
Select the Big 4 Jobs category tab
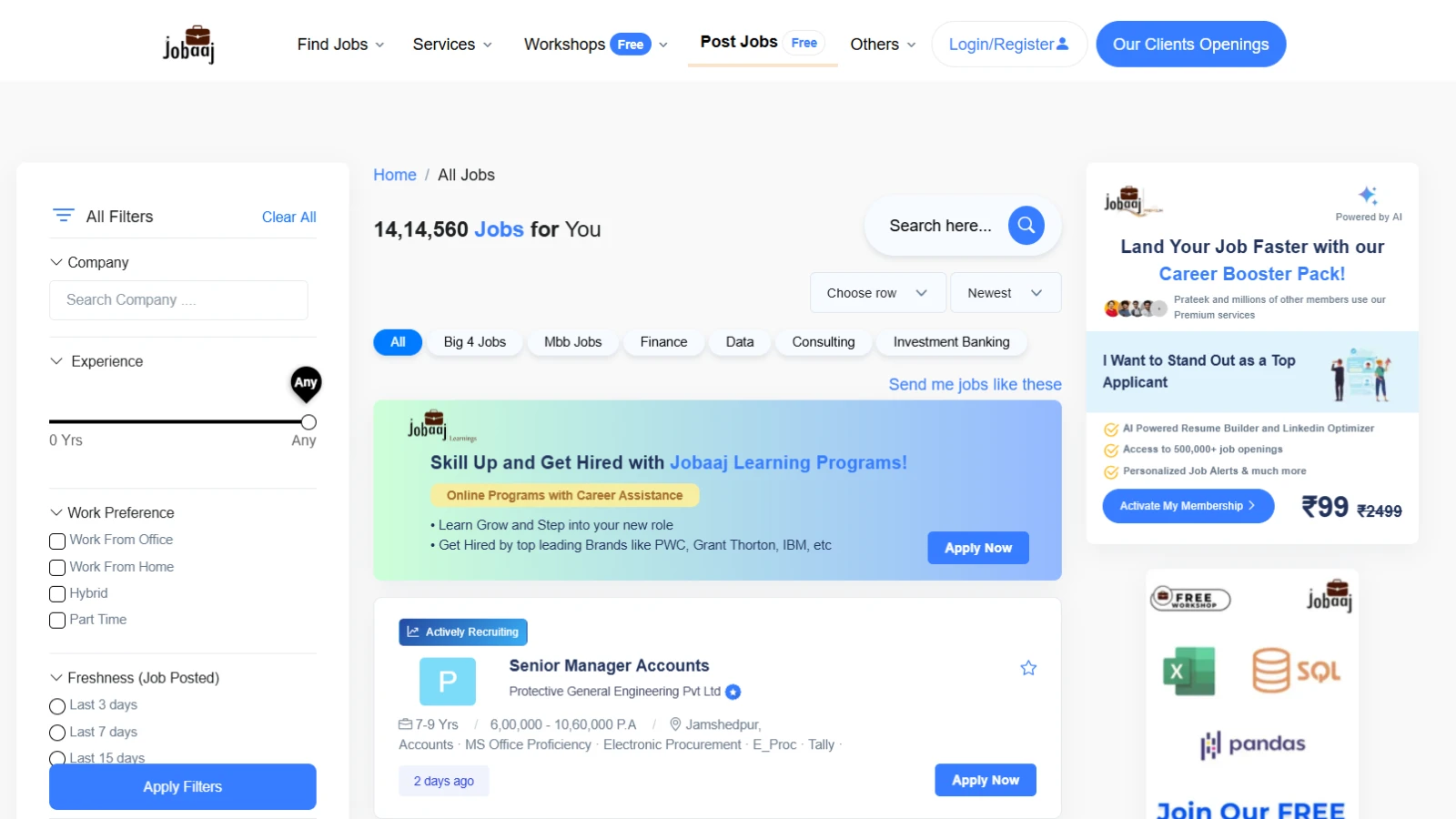474,342
